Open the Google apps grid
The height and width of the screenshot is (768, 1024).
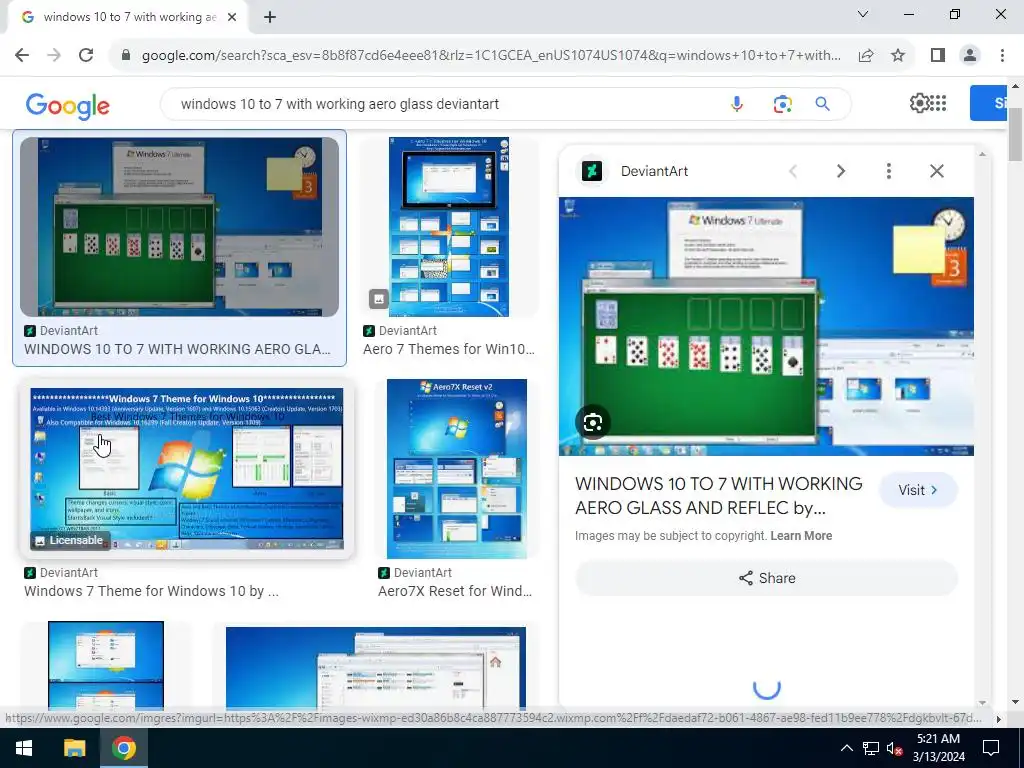coord(938,103)
